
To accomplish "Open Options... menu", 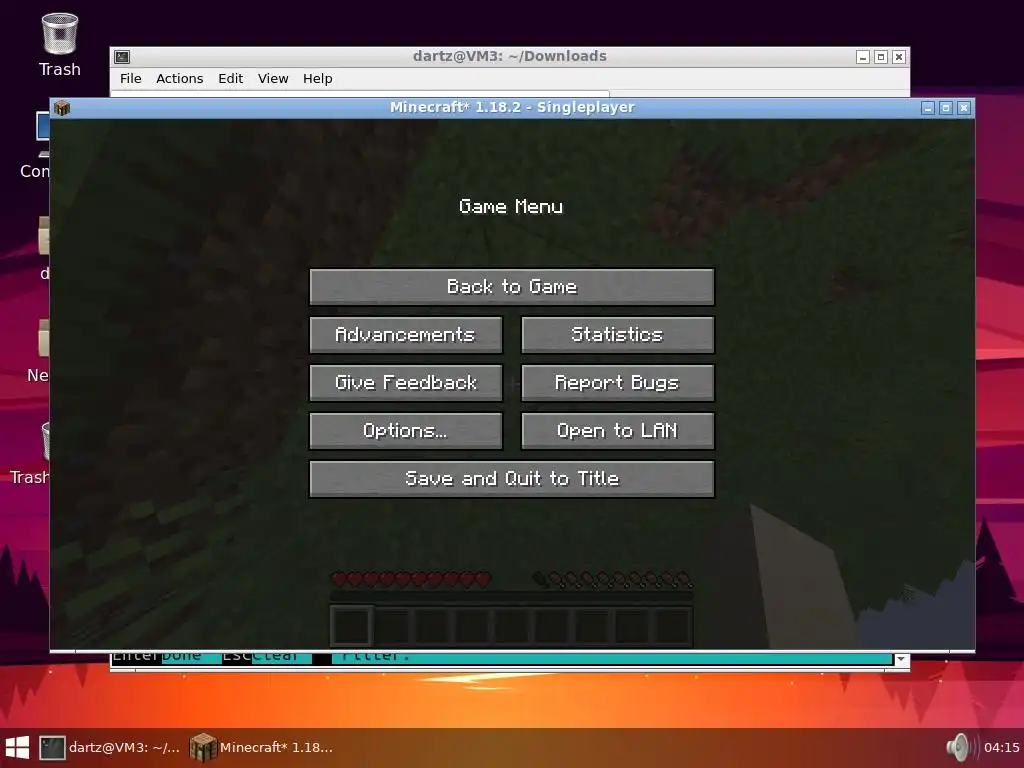I will (x=406, y=431).
